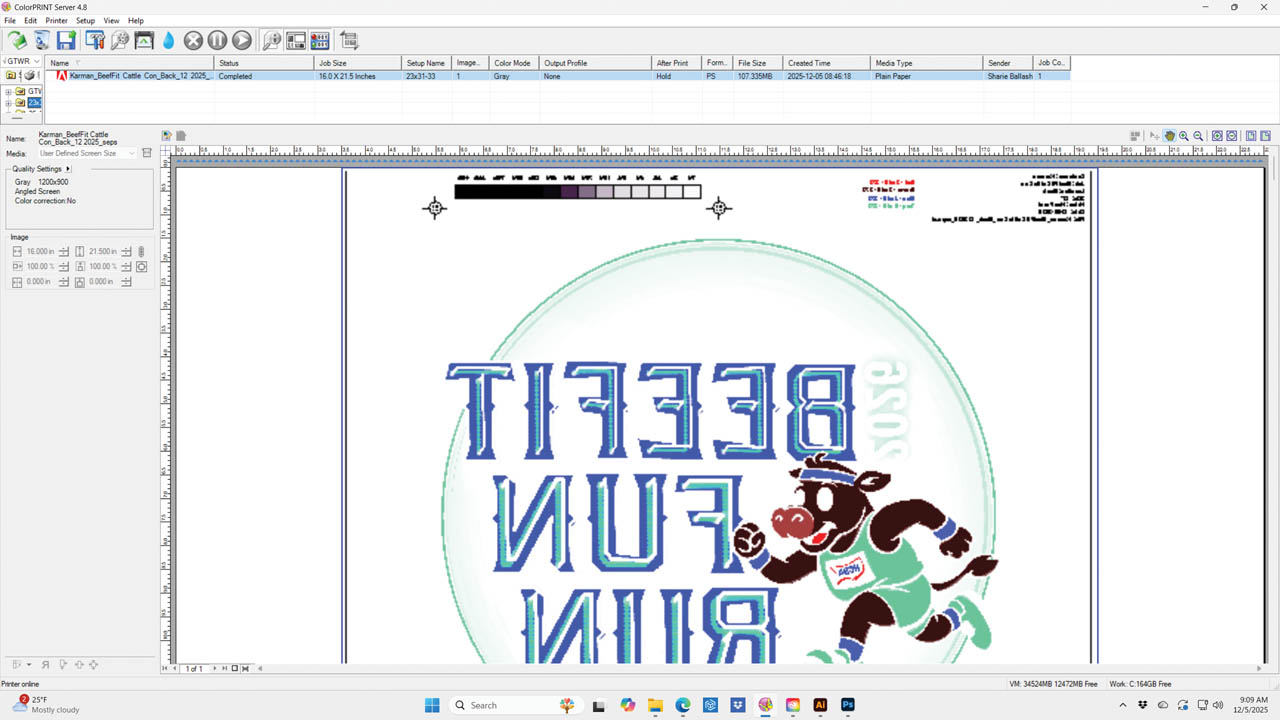Click the zoom in magnifier icon

click(1184, 136)
